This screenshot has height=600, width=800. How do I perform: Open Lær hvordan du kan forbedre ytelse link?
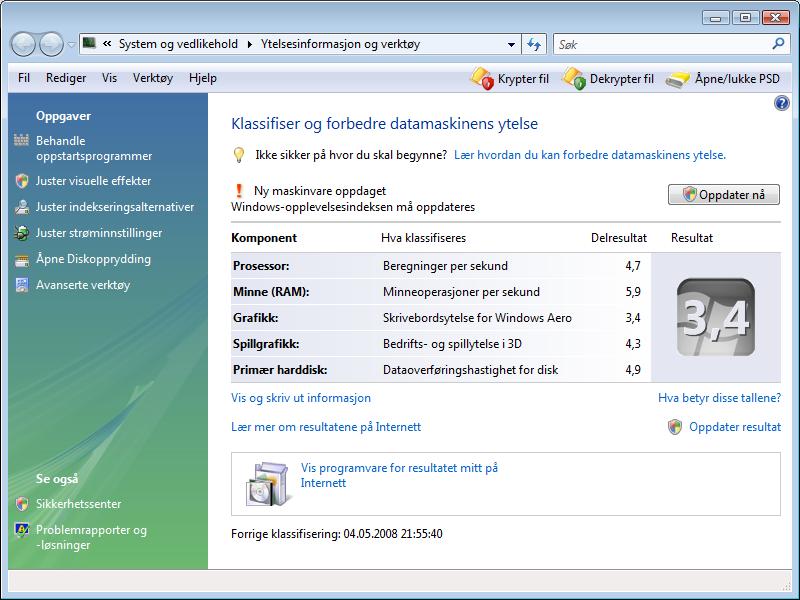click(590, 155)
